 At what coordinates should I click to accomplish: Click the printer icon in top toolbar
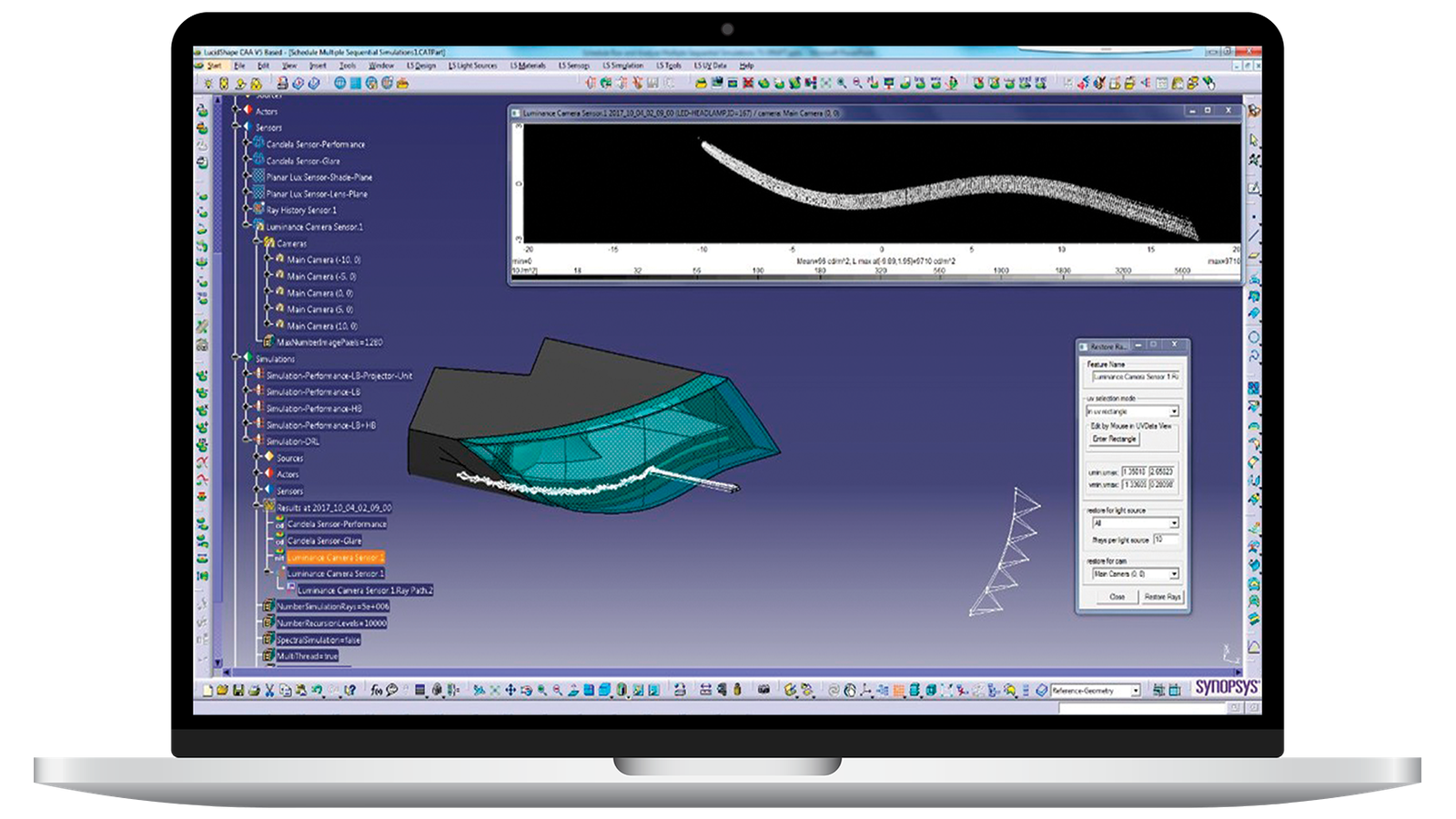[282, 84]
